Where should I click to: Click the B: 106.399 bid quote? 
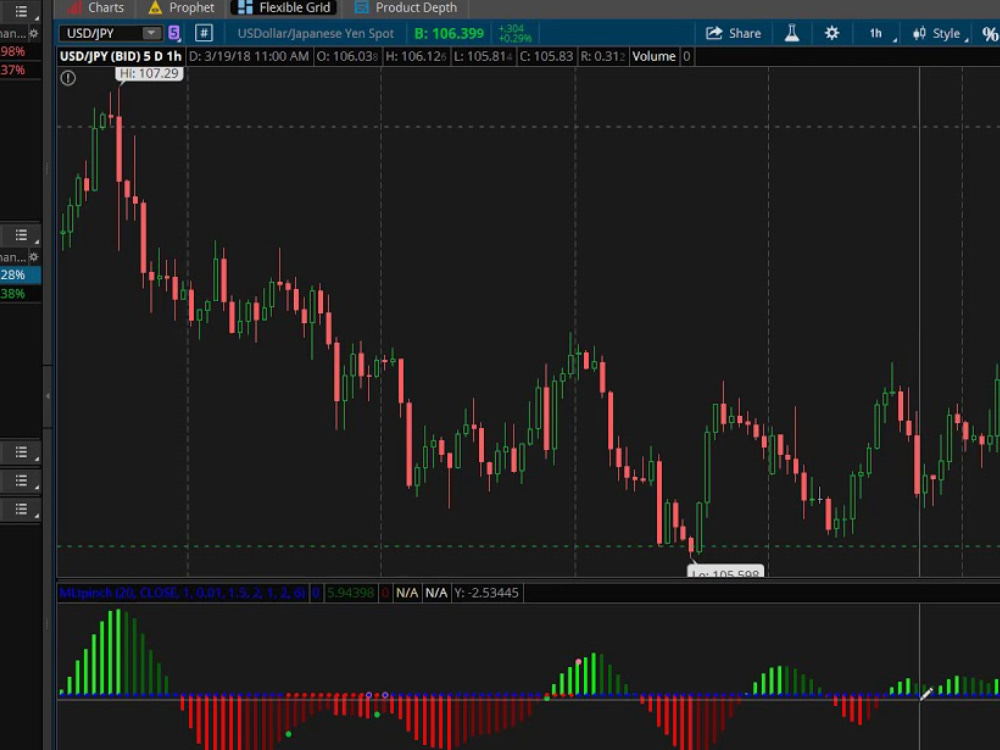(x=449, y=33)
